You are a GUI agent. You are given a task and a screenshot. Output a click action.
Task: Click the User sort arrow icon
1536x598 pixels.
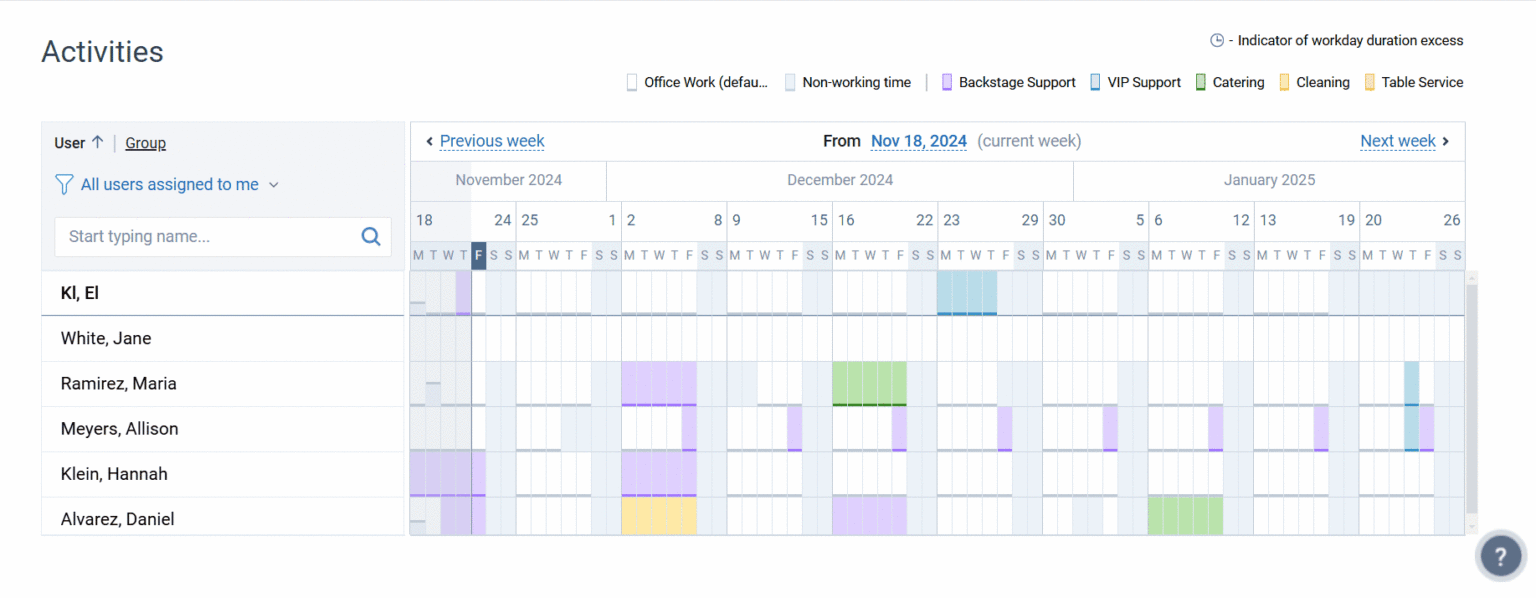[97, 142]
